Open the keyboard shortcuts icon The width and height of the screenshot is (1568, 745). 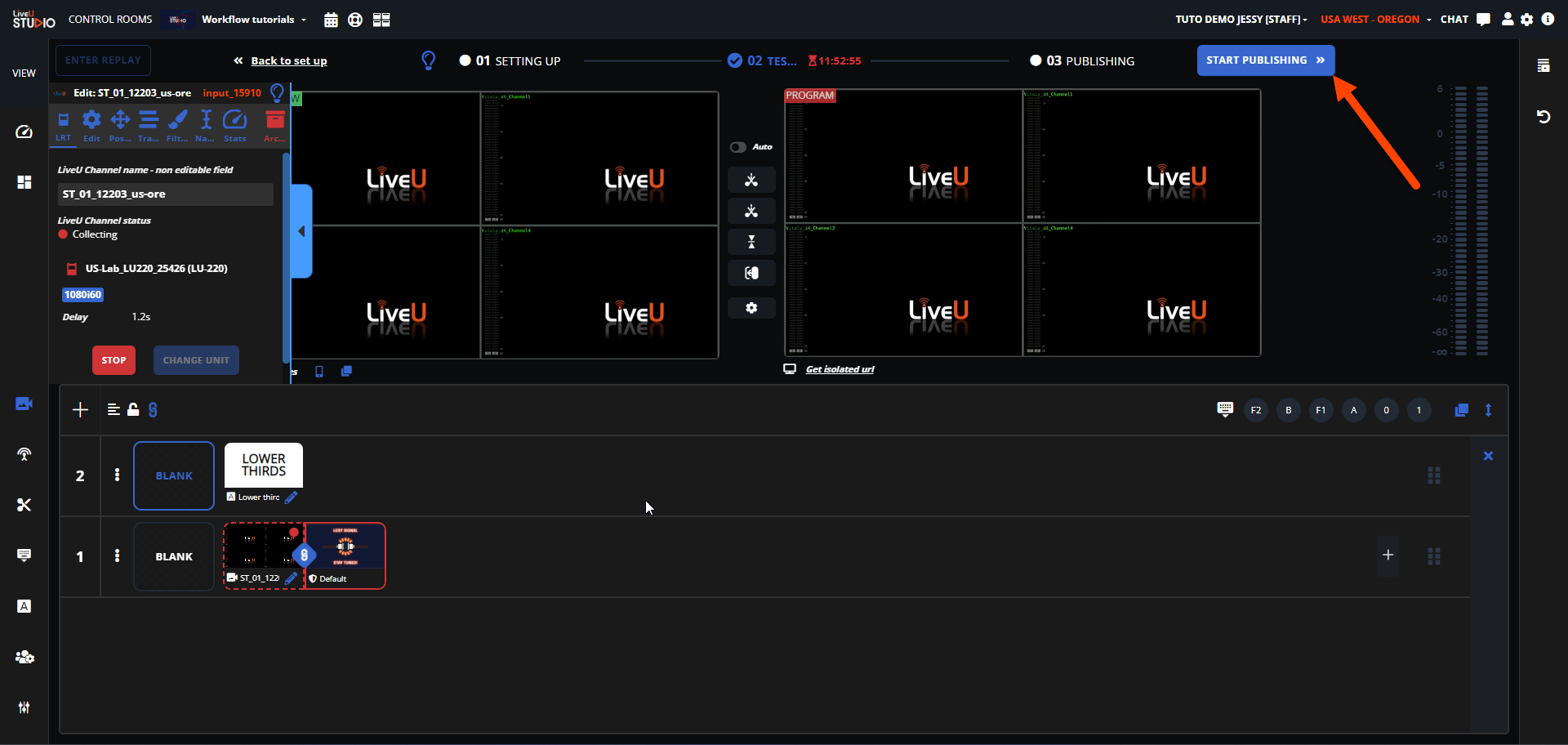[x=1225, y=409]
